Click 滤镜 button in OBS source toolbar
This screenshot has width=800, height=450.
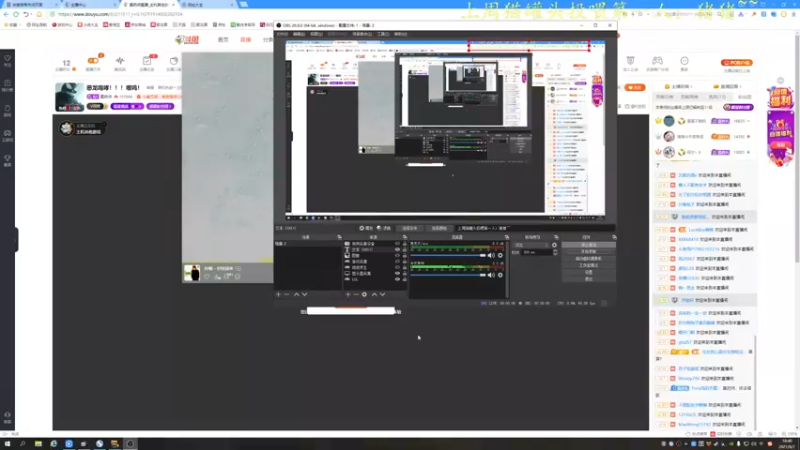point(384,228)
